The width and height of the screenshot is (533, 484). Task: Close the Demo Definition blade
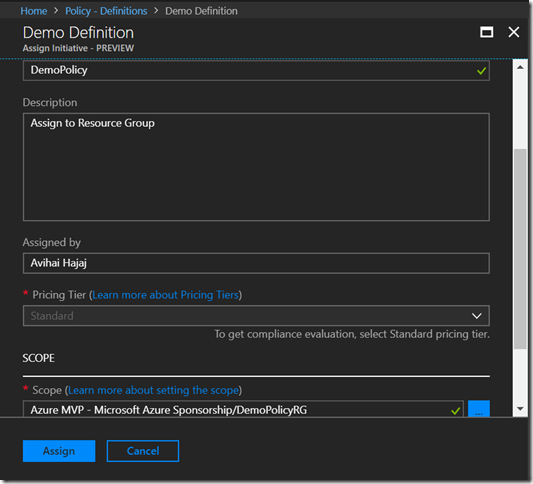point(514,32)
